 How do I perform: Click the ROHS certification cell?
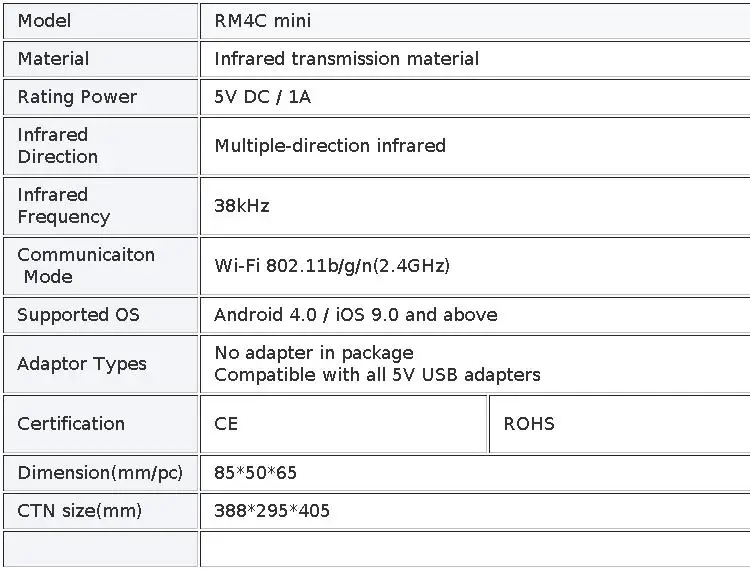point(620,424)
